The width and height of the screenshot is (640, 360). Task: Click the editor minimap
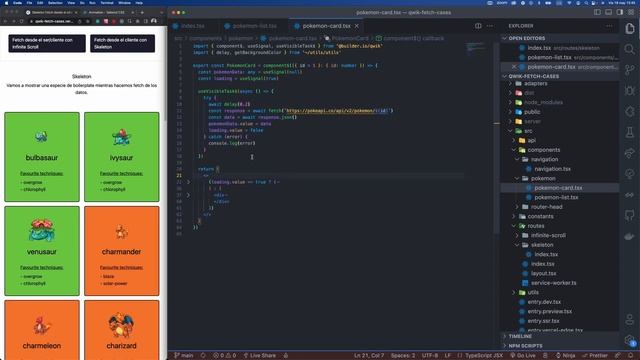(x=476, y=48)
